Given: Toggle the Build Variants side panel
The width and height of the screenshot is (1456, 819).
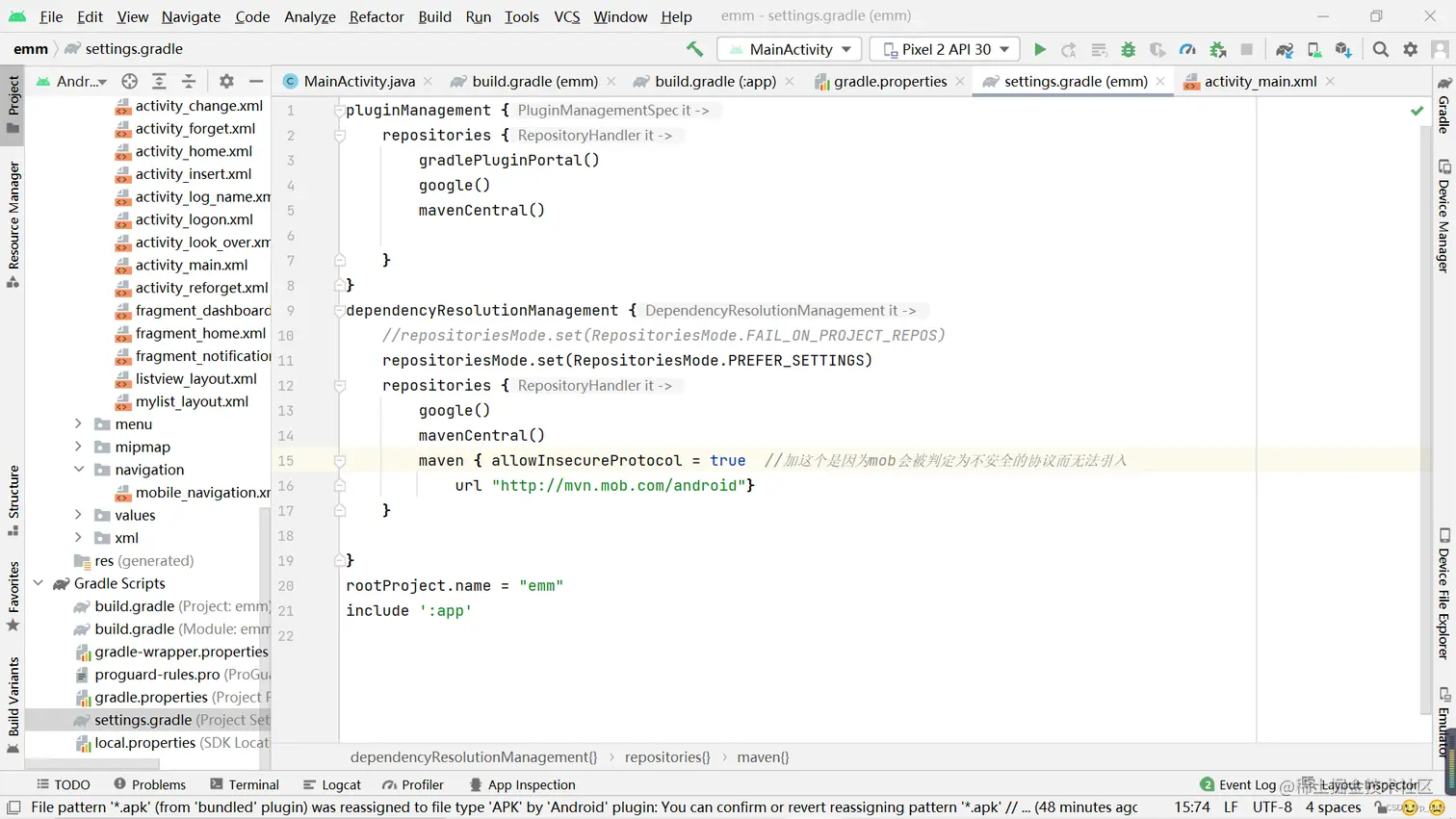Looking at the screenshot, I should [13, 704].
